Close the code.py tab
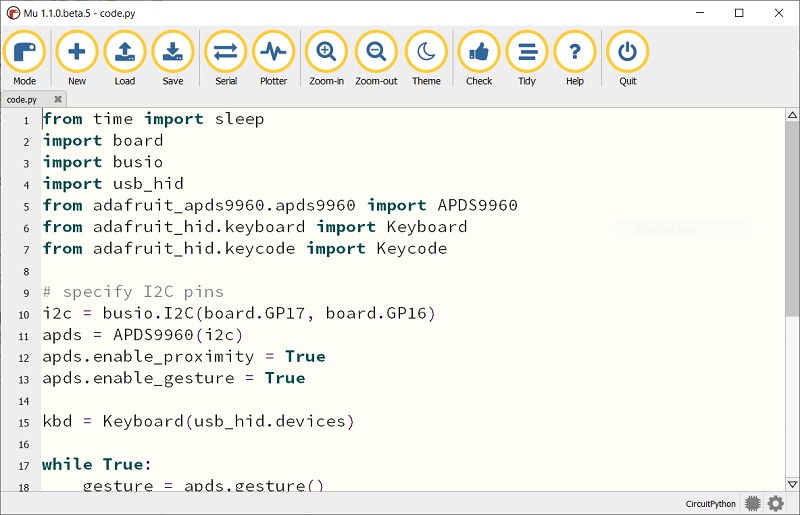 pos(58,99)
